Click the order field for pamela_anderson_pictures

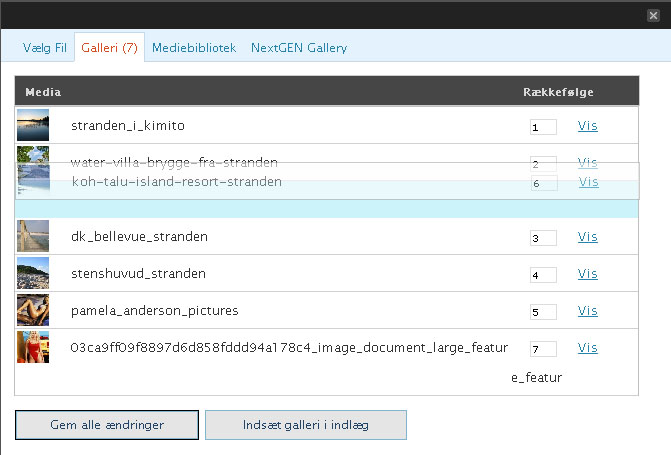pos(543,312)
